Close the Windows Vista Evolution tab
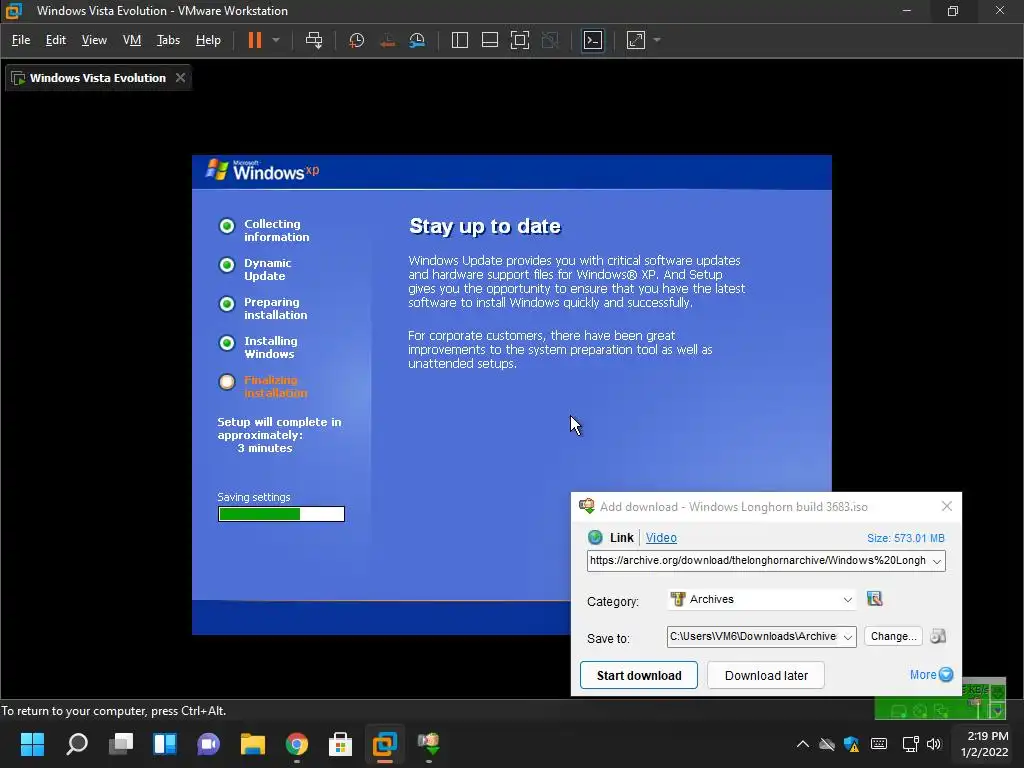 180,78
